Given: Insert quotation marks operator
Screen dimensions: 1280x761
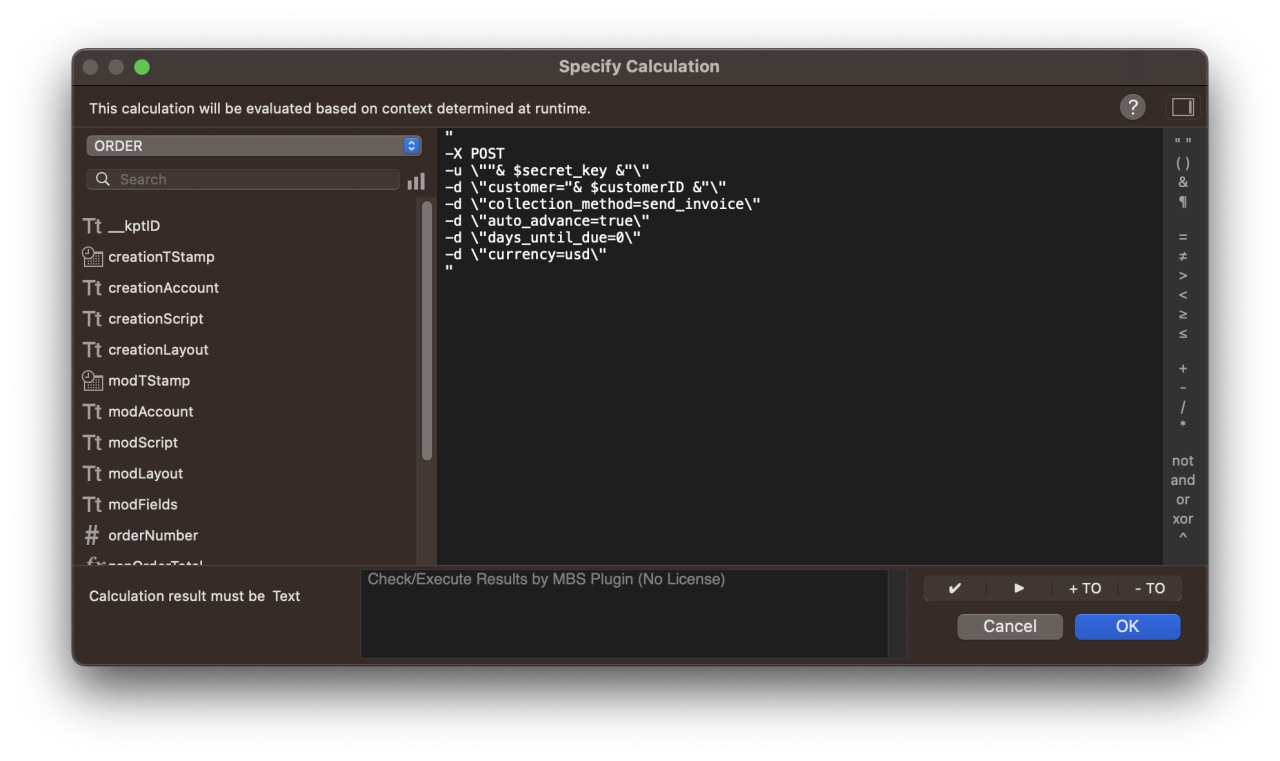Looking at the screenshot, I should 1183,144.
